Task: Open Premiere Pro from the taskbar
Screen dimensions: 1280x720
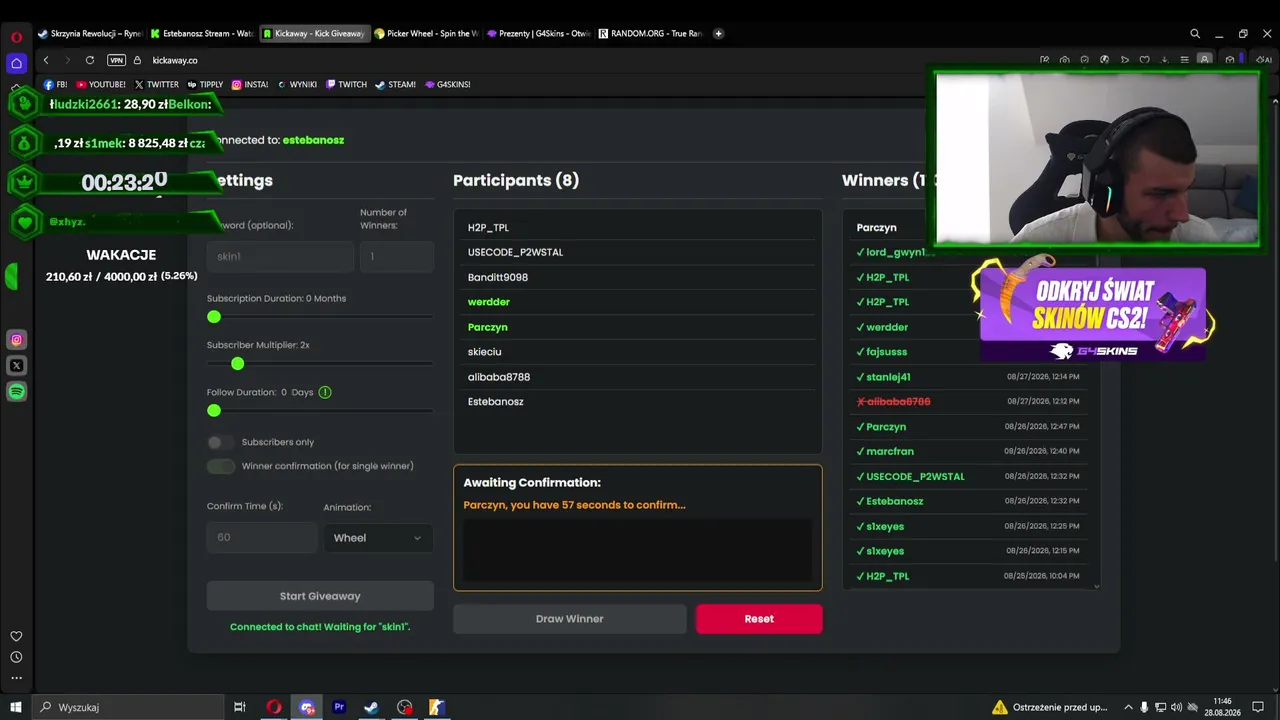Action: pyautogui.click(x=339, y=707)
